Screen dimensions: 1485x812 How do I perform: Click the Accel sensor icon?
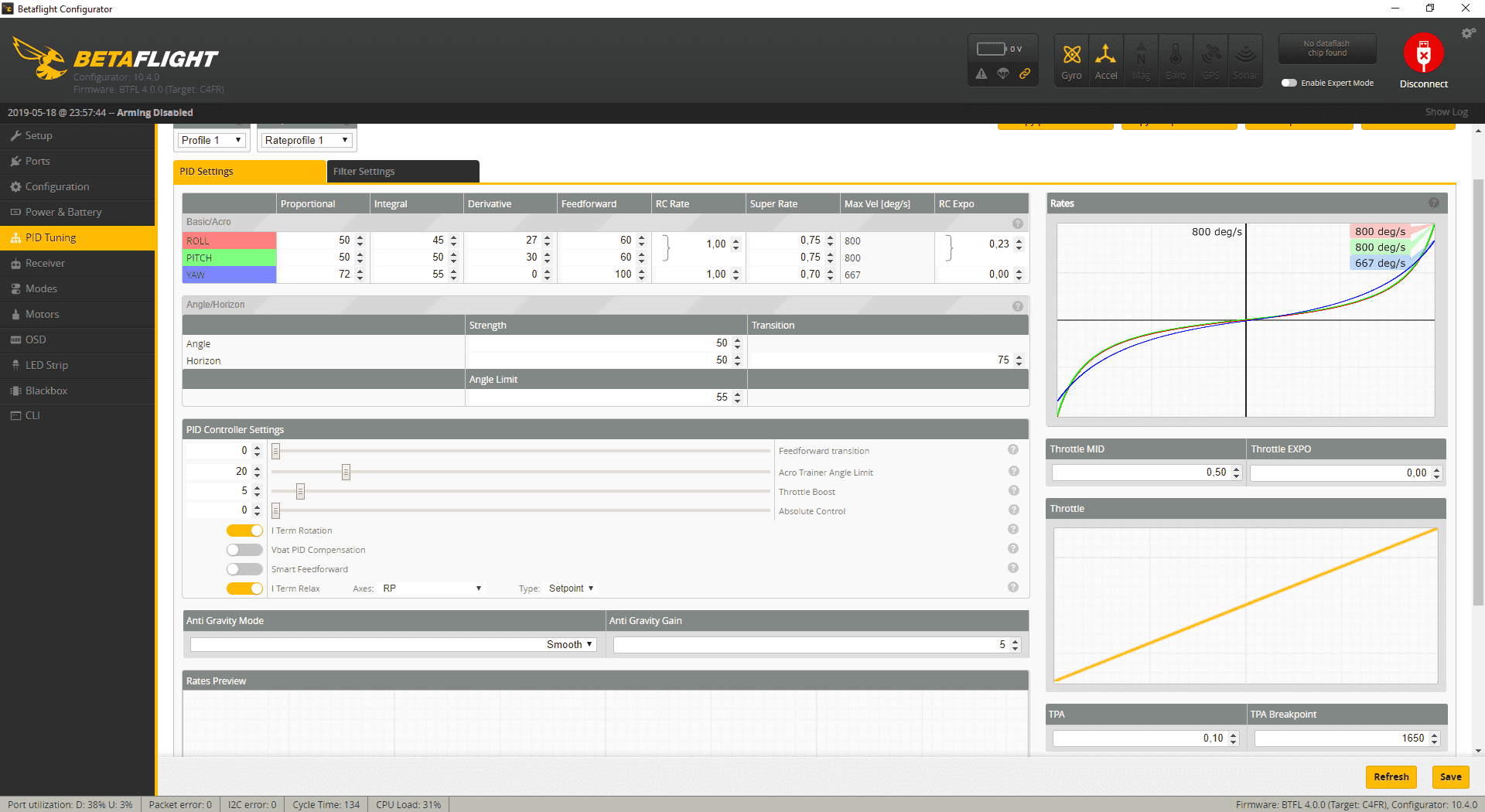pos(1106,60)
